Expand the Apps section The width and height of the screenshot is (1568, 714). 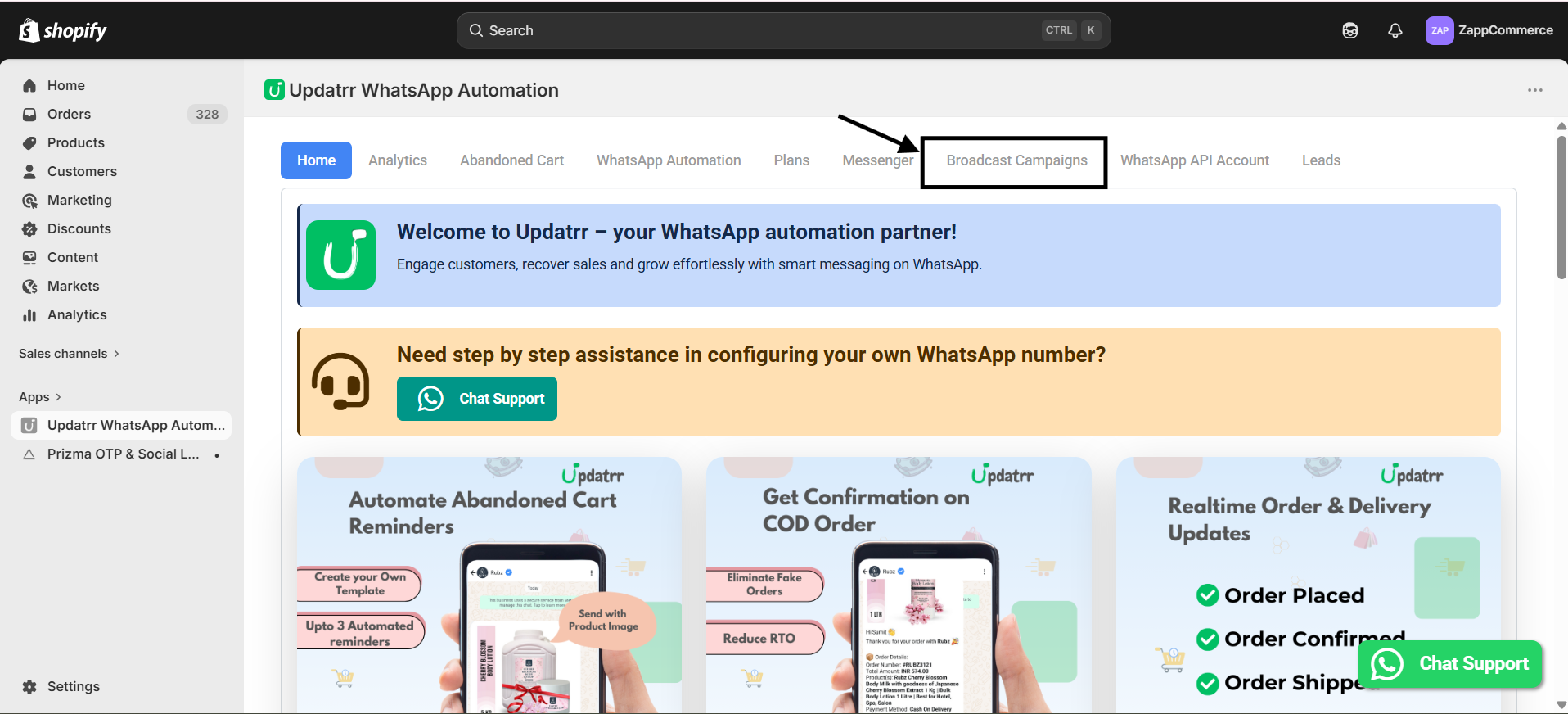pos(40,397)
